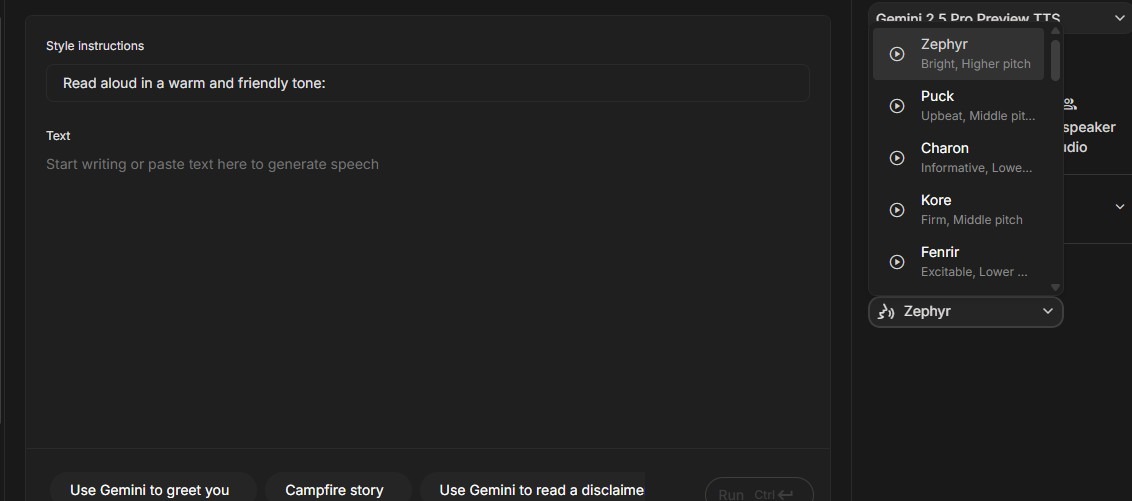Play the Kore voice preview
Screen dimensions: 1132x501
click(x=897, y=210)
